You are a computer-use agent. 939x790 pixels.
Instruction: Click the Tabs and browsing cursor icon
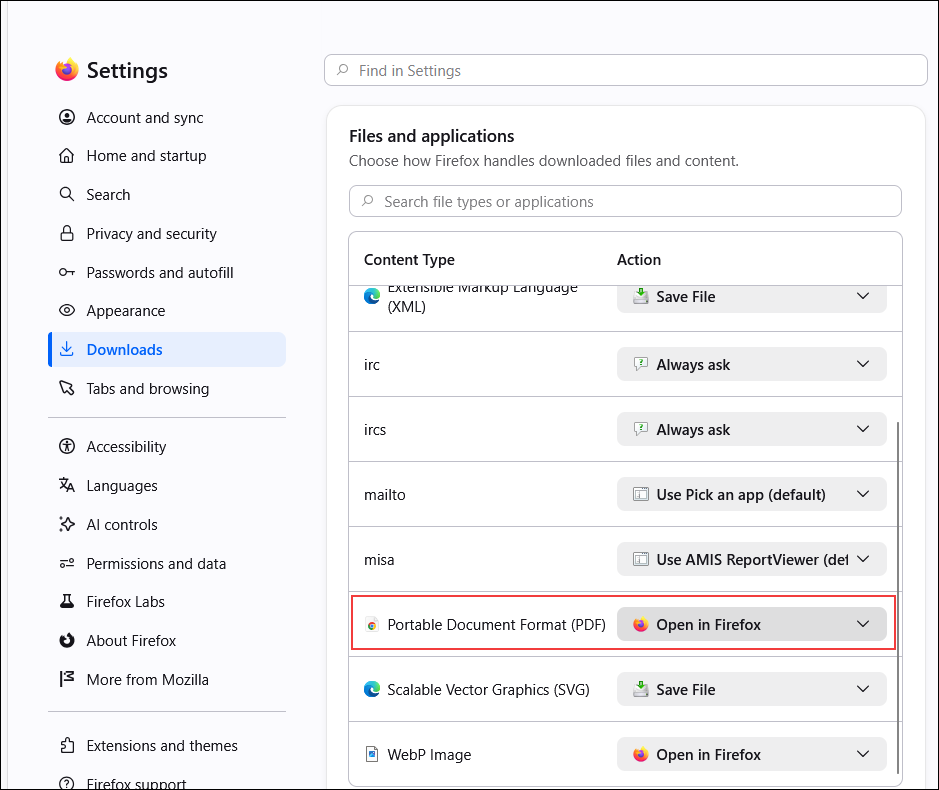pos(67,388)
